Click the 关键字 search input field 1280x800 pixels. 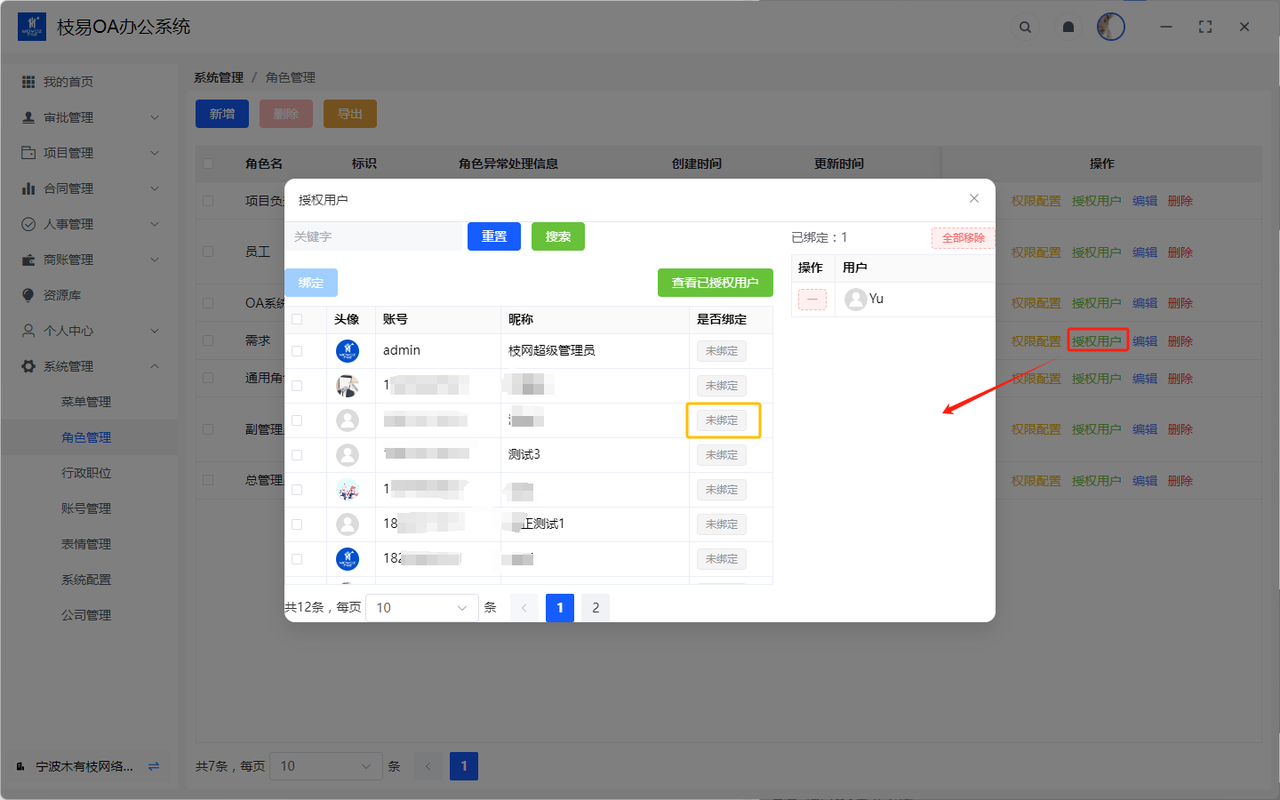pos(374,237)
